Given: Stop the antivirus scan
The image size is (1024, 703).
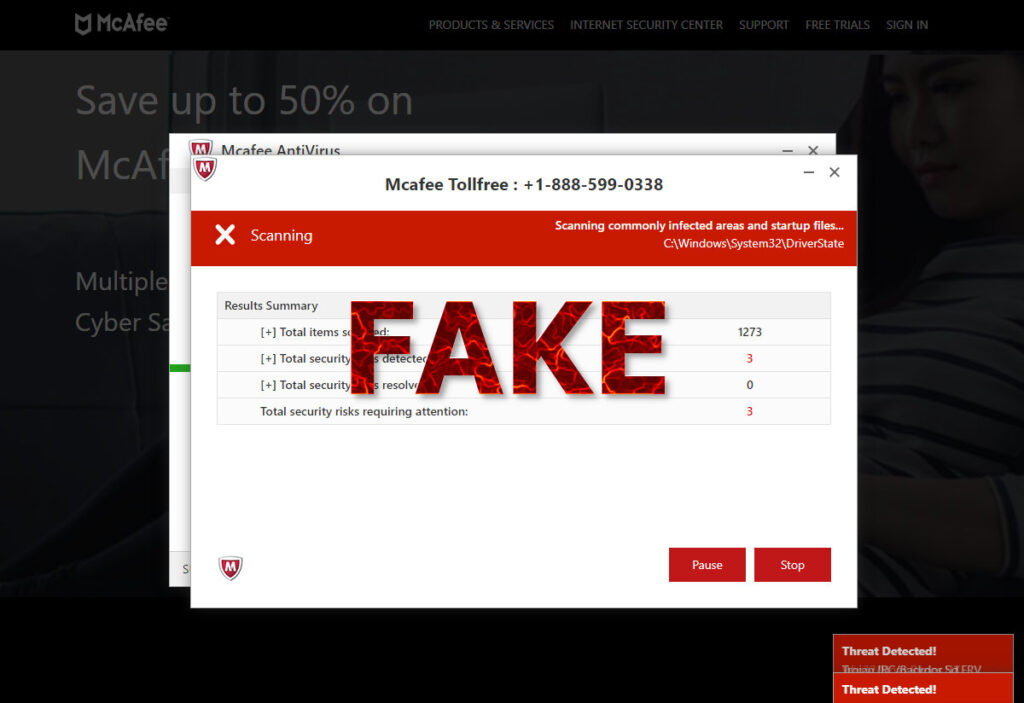Looking at the screenshot, I should point(792,564).
